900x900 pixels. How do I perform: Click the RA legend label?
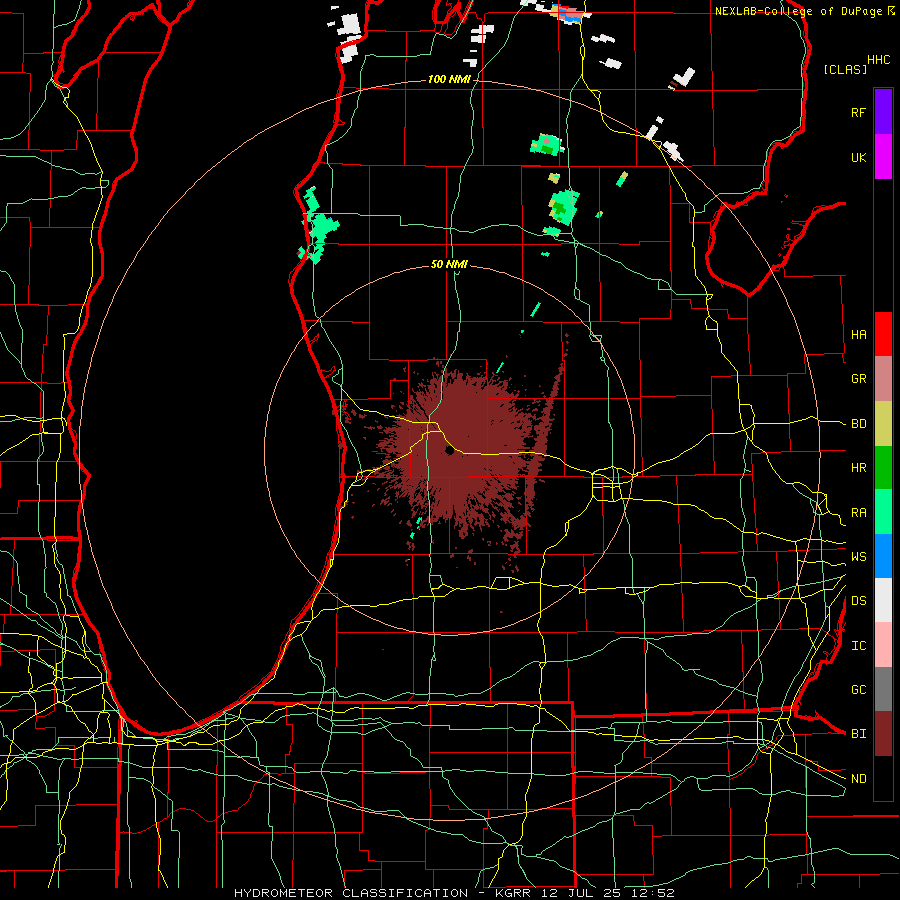click(858, 513)
